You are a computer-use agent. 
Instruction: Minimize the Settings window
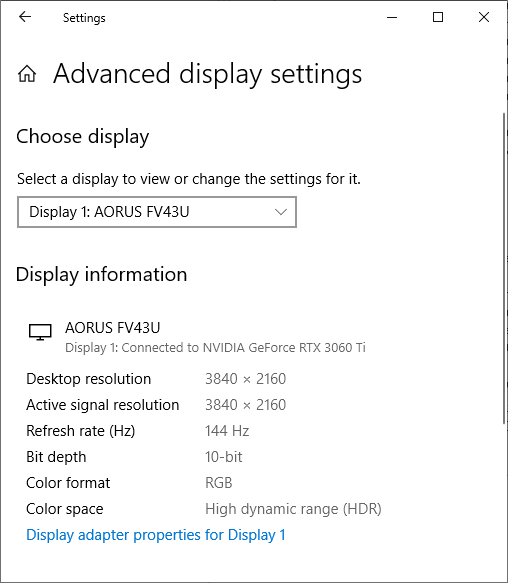coord(392,17)
